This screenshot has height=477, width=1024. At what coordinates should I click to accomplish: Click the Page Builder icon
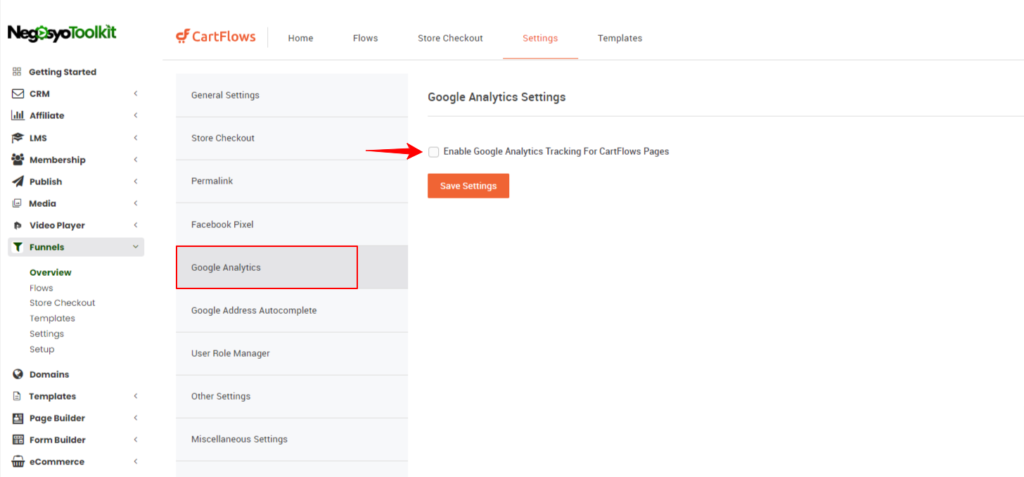[18, 418]
